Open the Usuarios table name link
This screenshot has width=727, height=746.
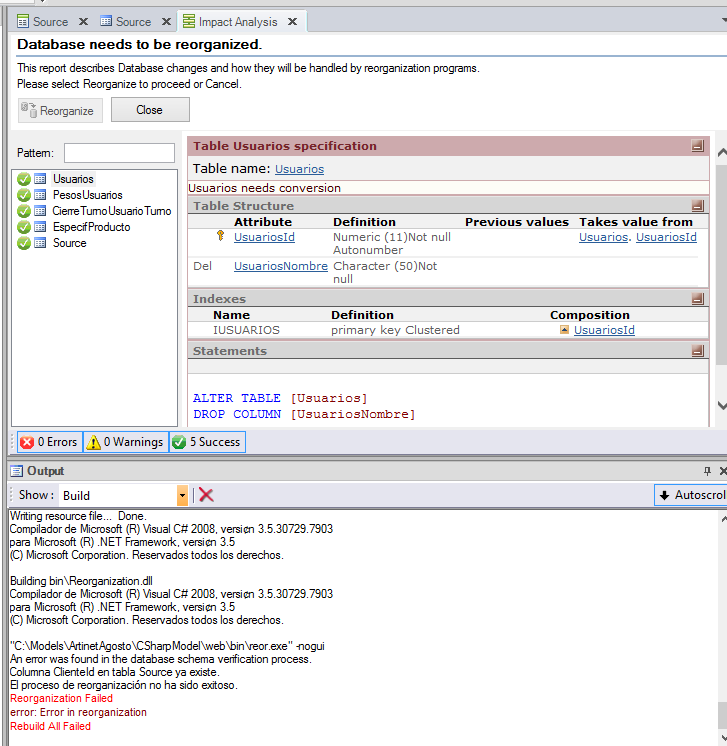pyautogui.click(x=299, y=169)
